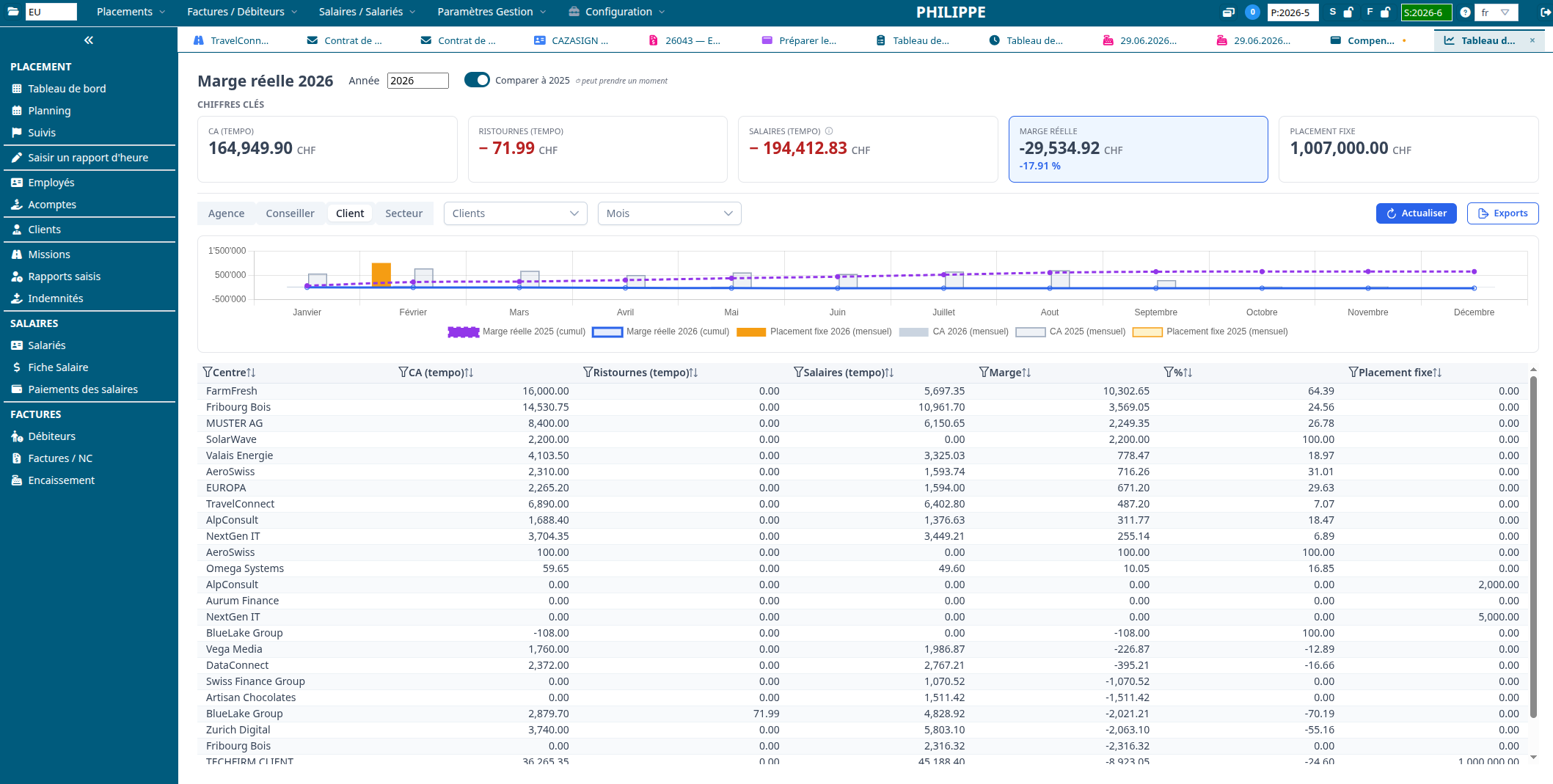1553x784 pixels.
Task: Toggle the Placement fixe 2026 (mensuel) legend
Action: click(814, 331)
